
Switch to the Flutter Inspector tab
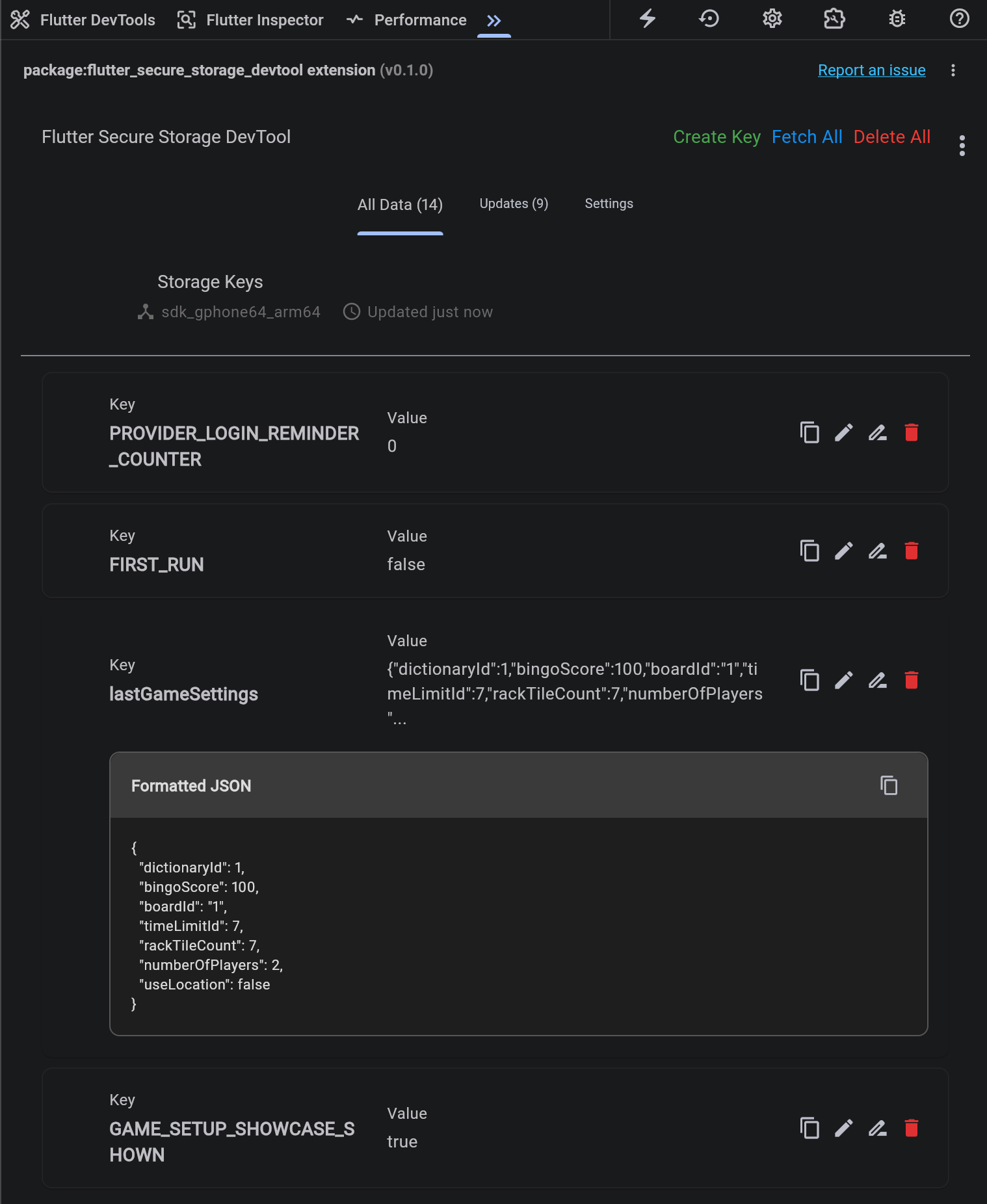tap(250, 20)
